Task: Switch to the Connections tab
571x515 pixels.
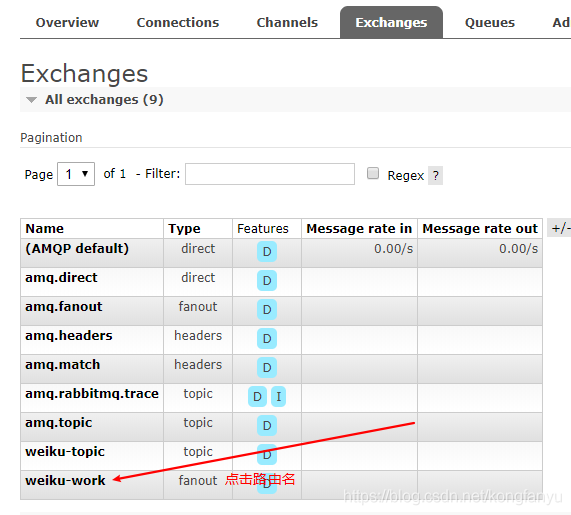Action: 178,23
